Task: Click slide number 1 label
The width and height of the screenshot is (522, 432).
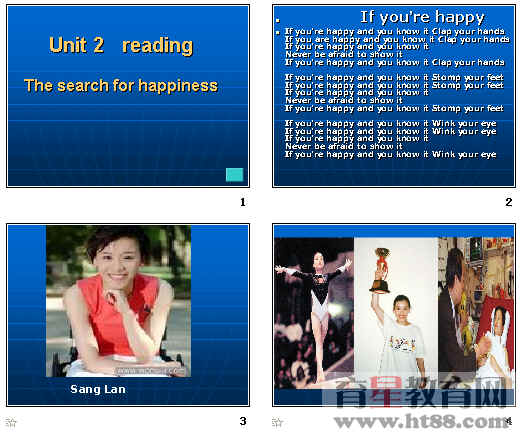Action: point(243,202)
